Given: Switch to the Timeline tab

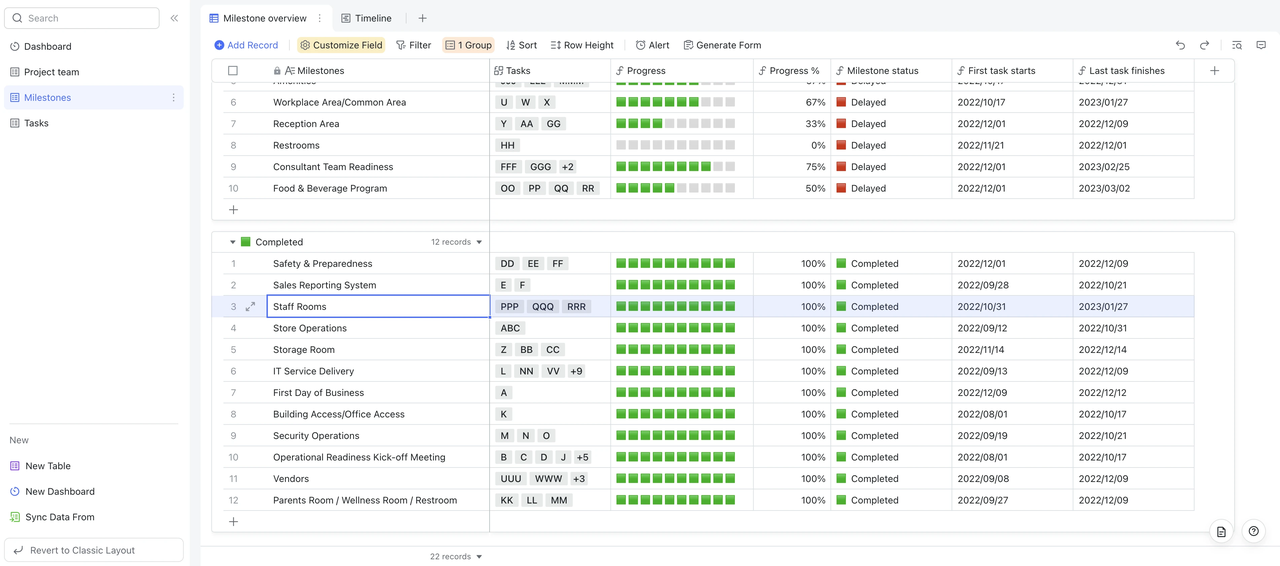Looking at the screenshot, I should pos(366,18).
